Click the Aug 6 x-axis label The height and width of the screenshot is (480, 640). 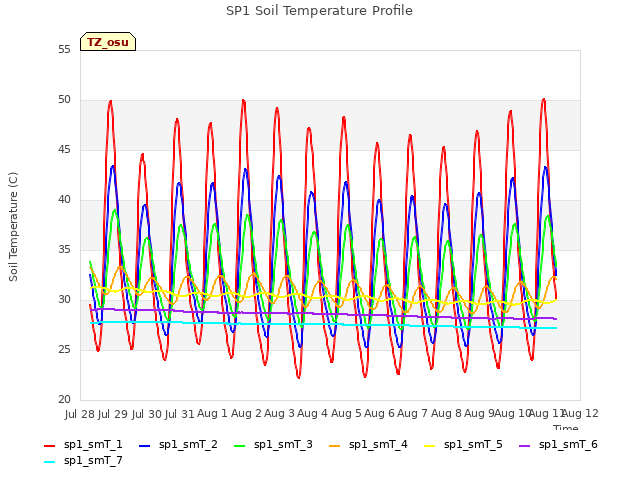[x=380, y=413]
